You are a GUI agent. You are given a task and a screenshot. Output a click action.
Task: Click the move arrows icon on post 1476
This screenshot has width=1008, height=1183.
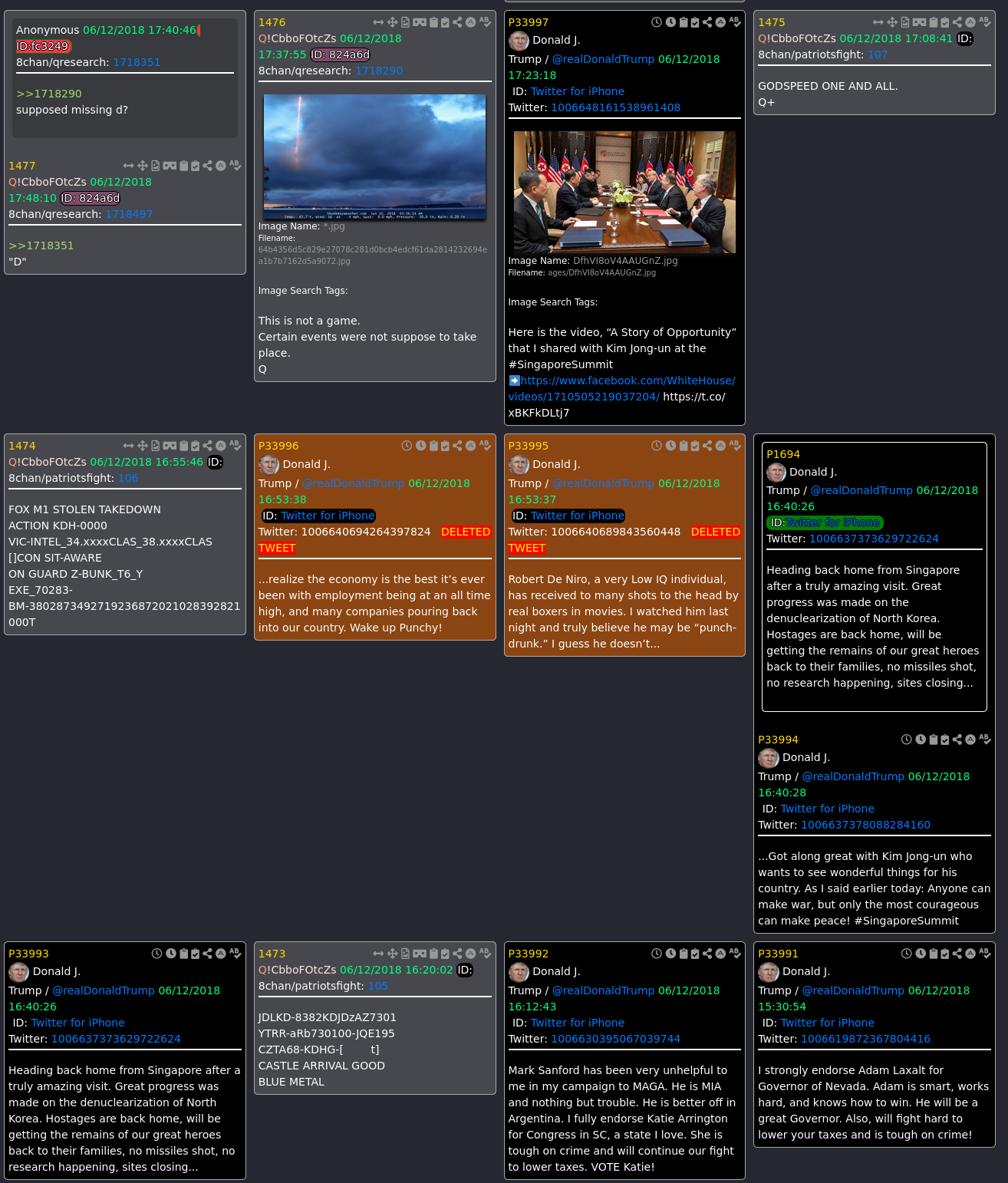coord(392,22)
